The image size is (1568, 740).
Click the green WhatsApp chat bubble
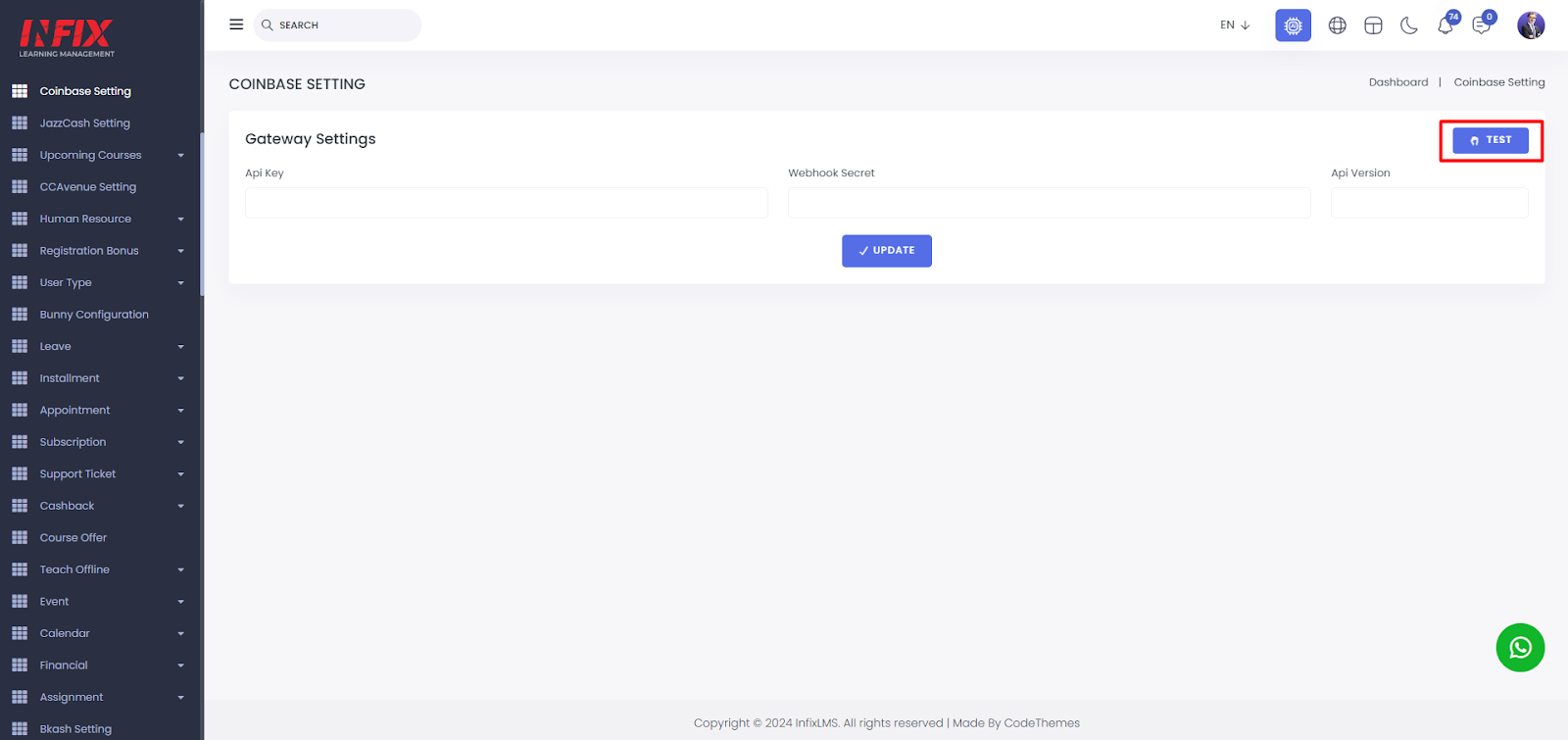pyautogui.click(x=1520, y=648)
